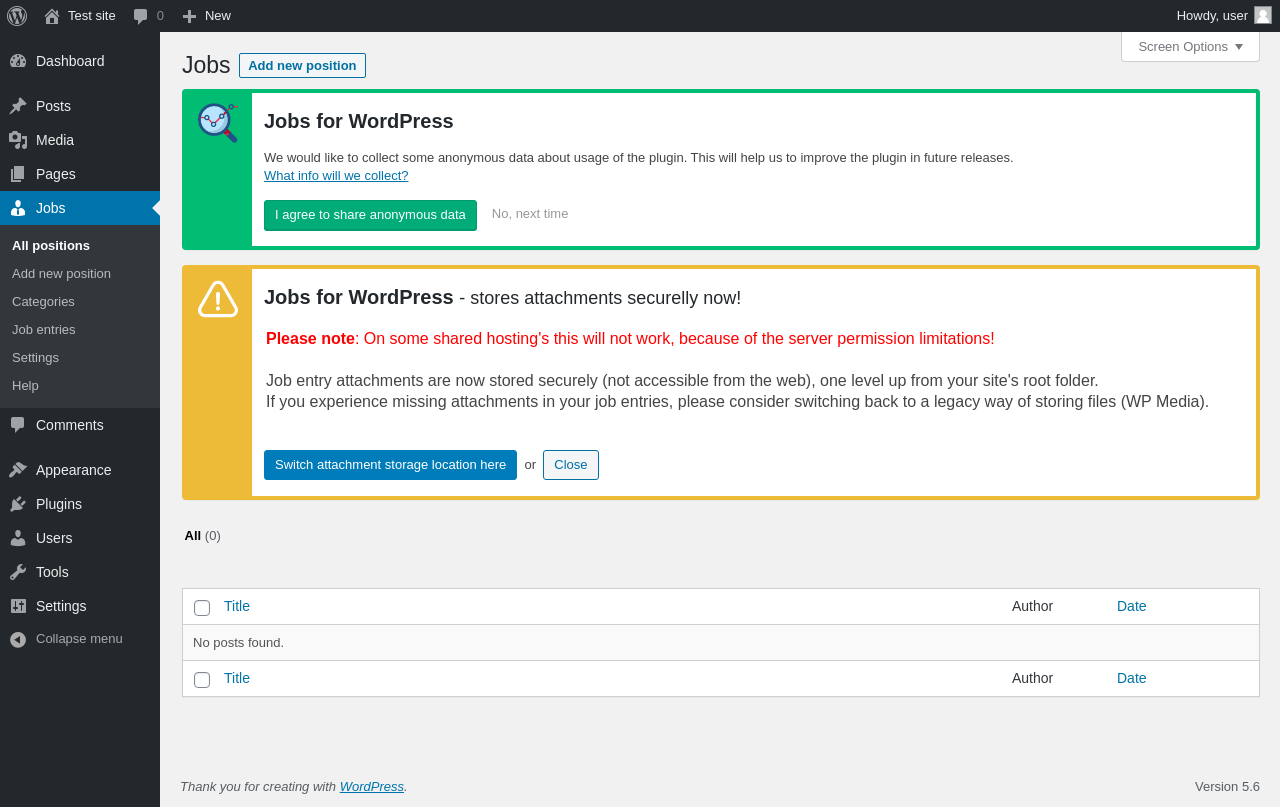Expand the Screen Options panel
This screenshot has height=807, width=1280.
1190,47
